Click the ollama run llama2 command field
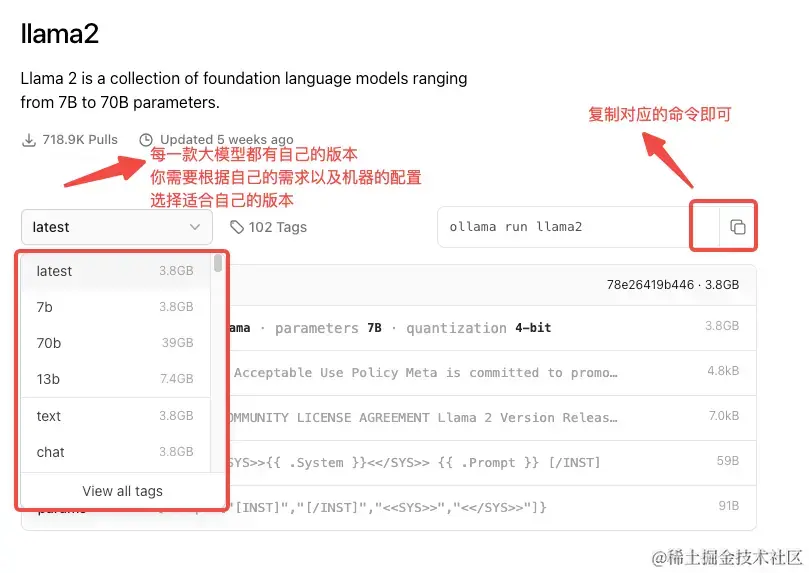 578,227
